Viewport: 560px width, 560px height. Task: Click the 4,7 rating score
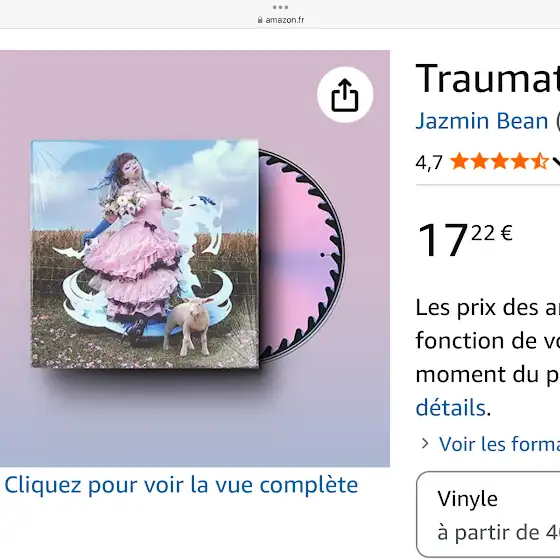tap(429, 163)
